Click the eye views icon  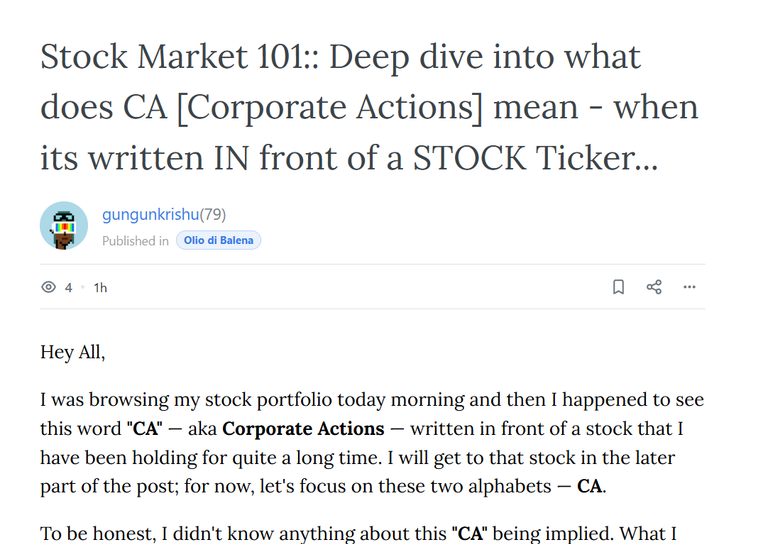click(48, 287)
